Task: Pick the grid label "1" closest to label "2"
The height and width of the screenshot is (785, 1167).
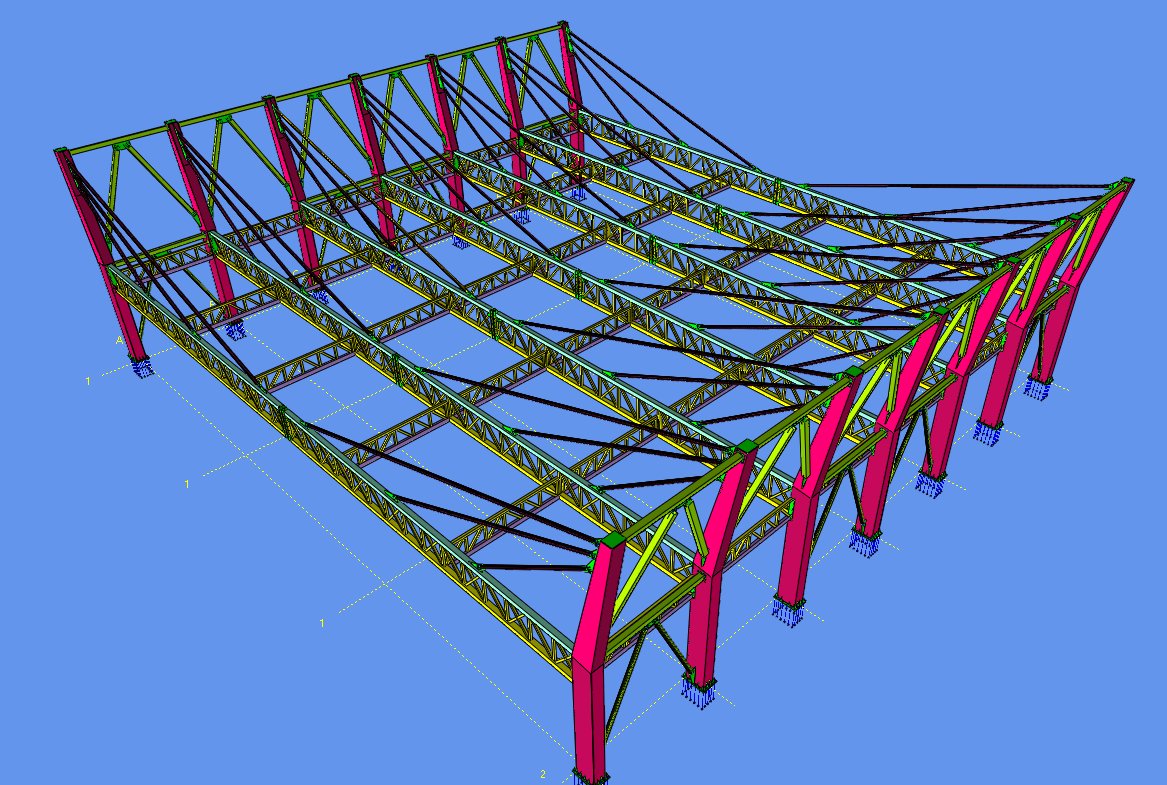Action: (x=322, y=623)
